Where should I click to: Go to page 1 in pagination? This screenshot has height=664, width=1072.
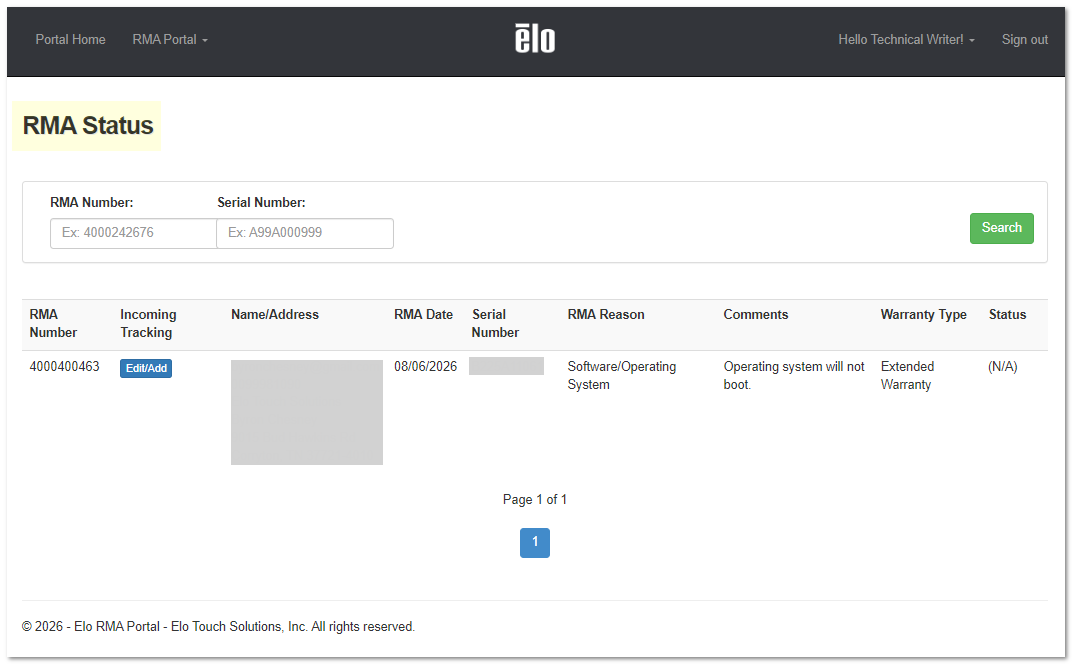535,542
